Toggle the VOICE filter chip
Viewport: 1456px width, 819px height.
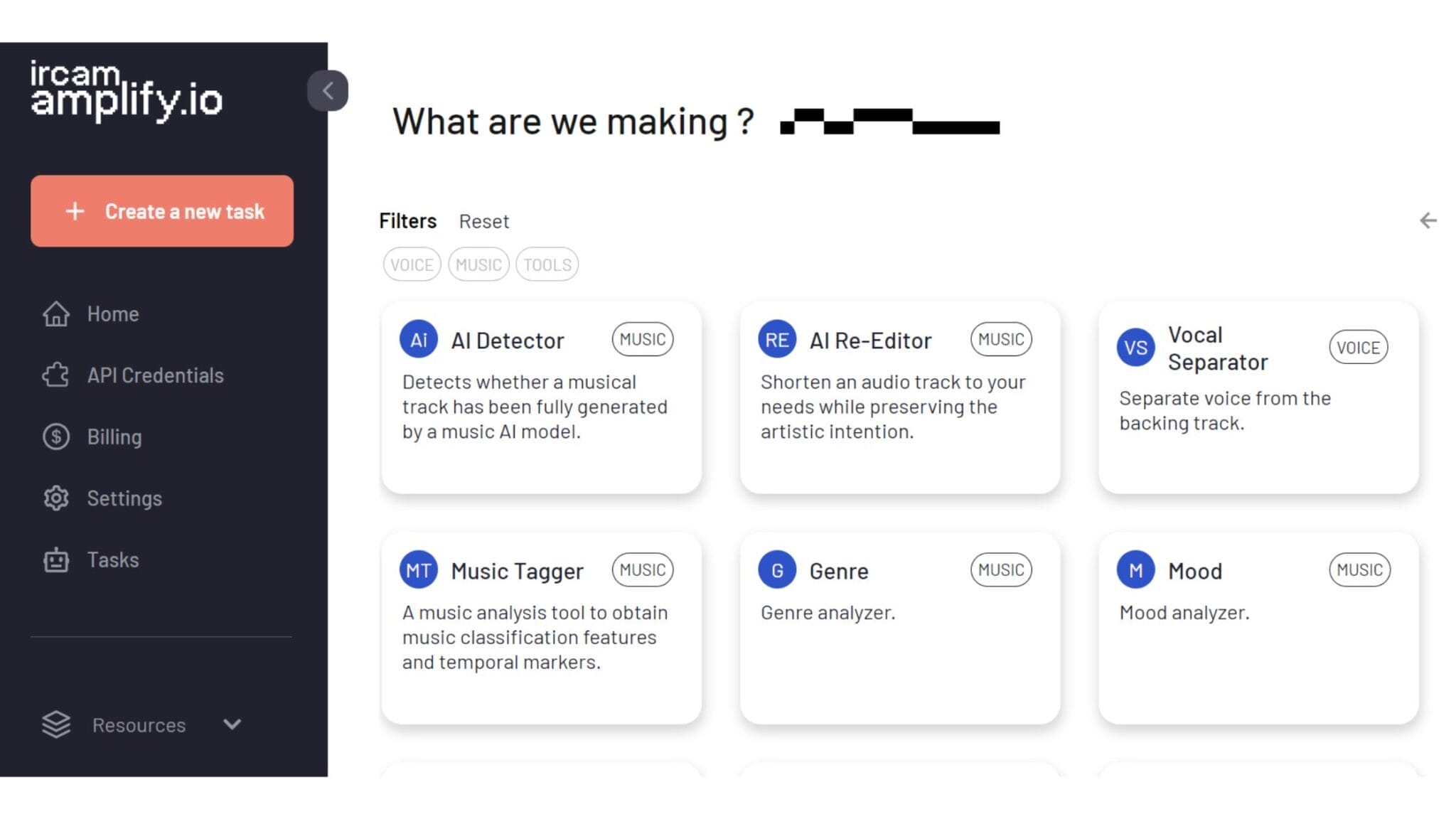point(412,264)
